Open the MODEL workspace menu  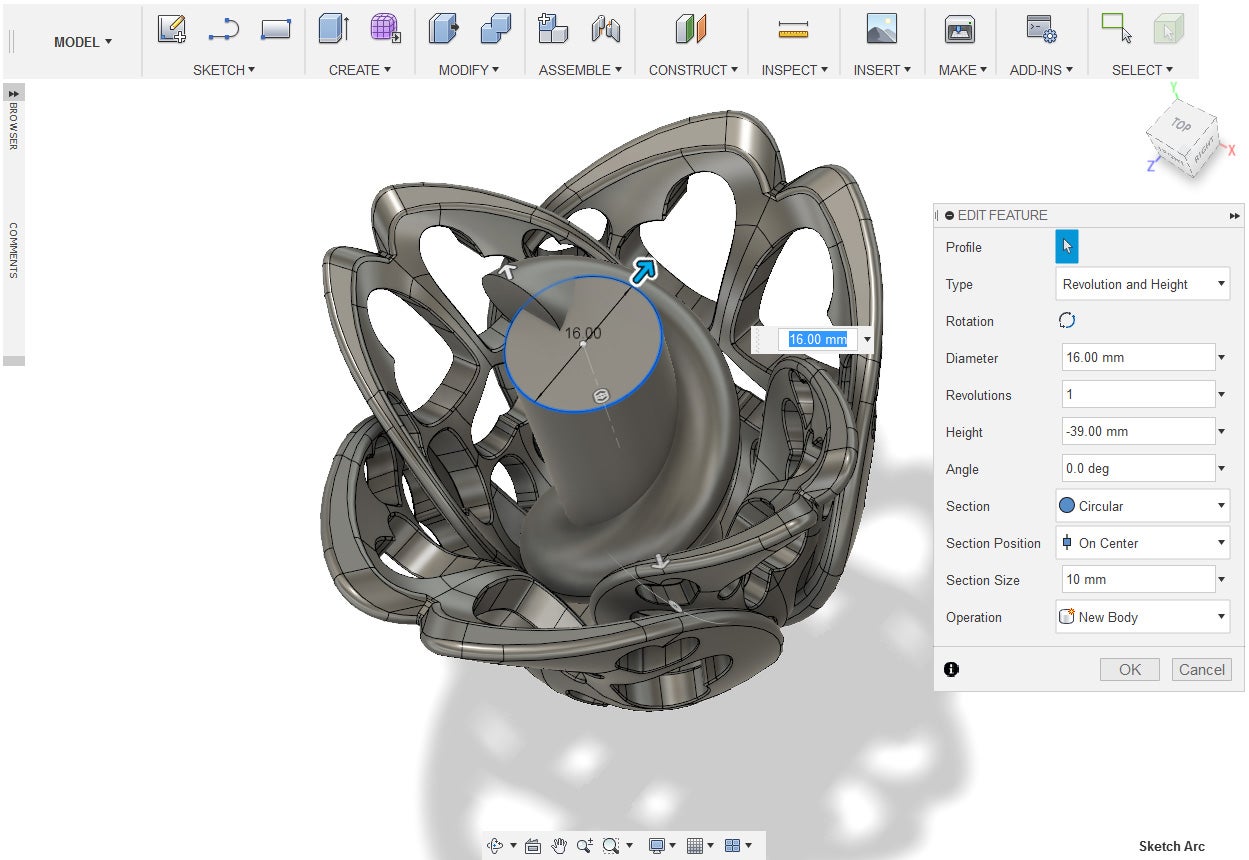click(82, 42)
